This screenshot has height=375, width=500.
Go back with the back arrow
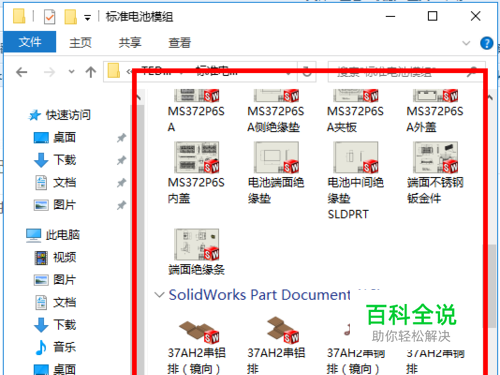coord(22,72)
